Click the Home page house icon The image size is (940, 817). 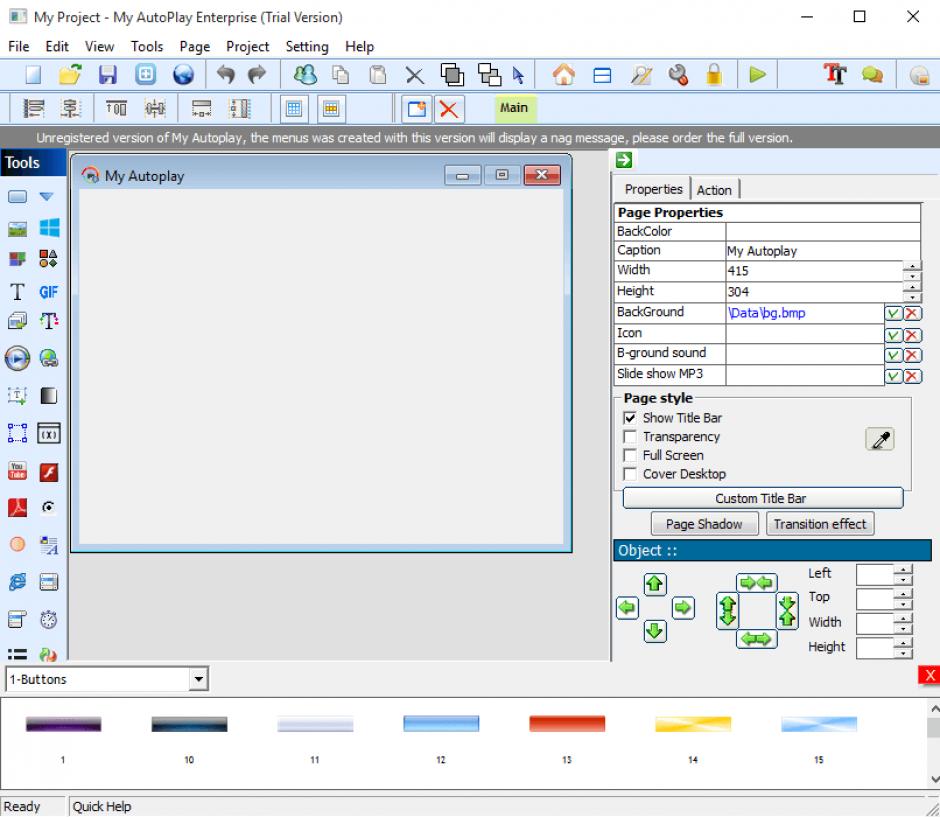pos(563,75)
